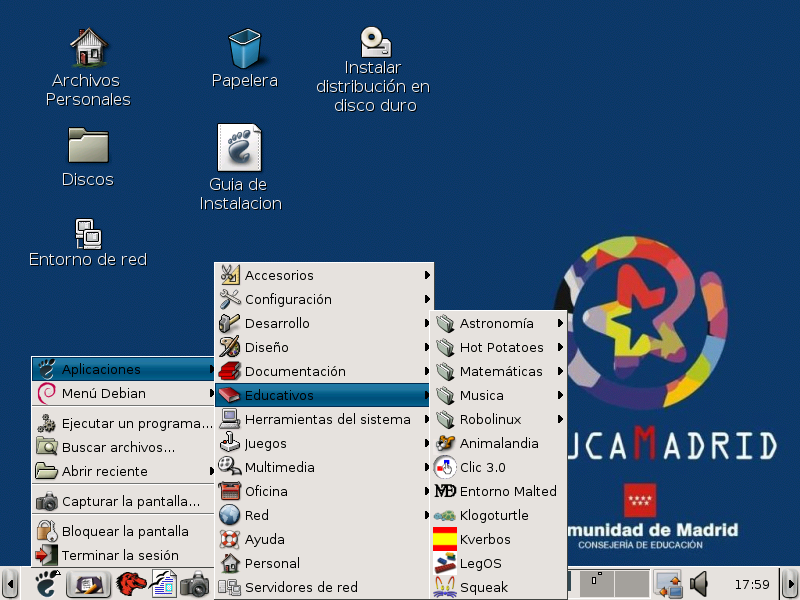Click the camera screenshot launcher in panel
This screenshot has height=600, width=800.
coord(194,585)
